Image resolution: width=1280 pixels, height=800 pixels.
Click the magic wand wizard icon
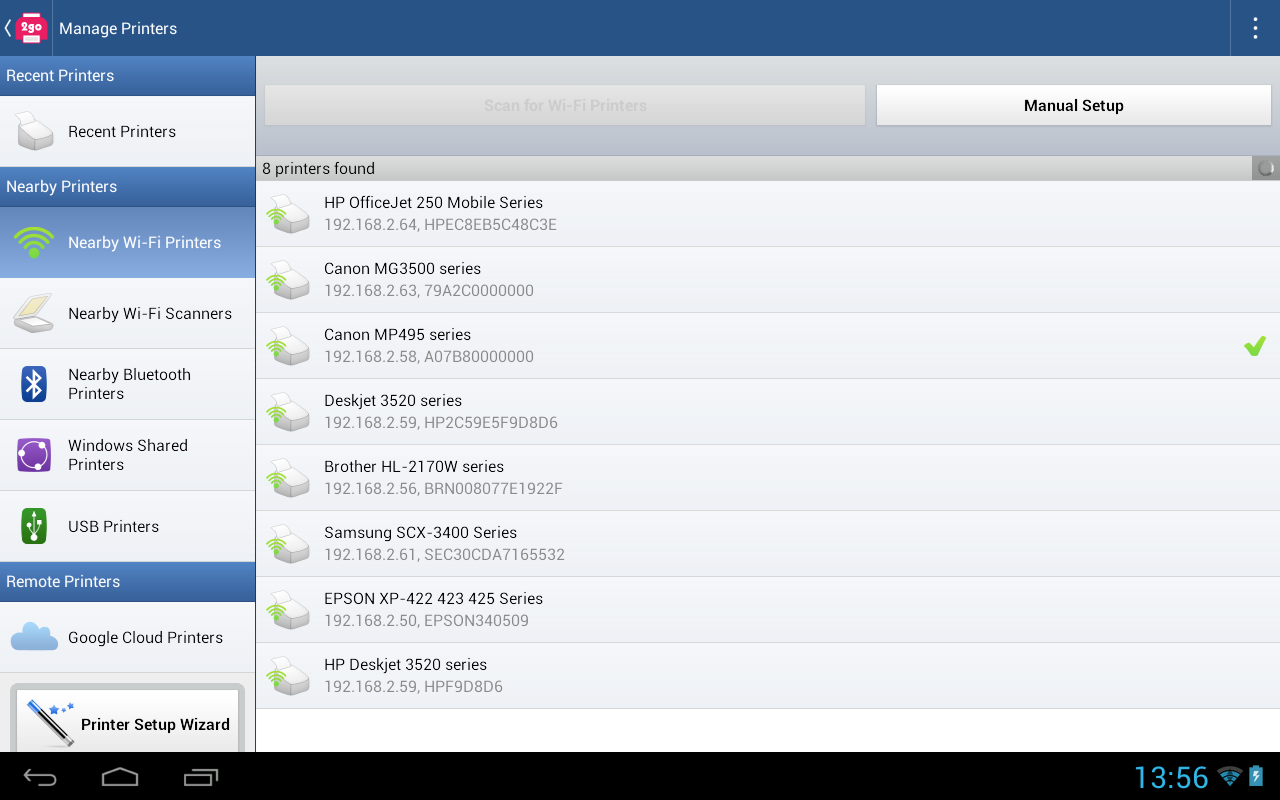coord(50,723)
